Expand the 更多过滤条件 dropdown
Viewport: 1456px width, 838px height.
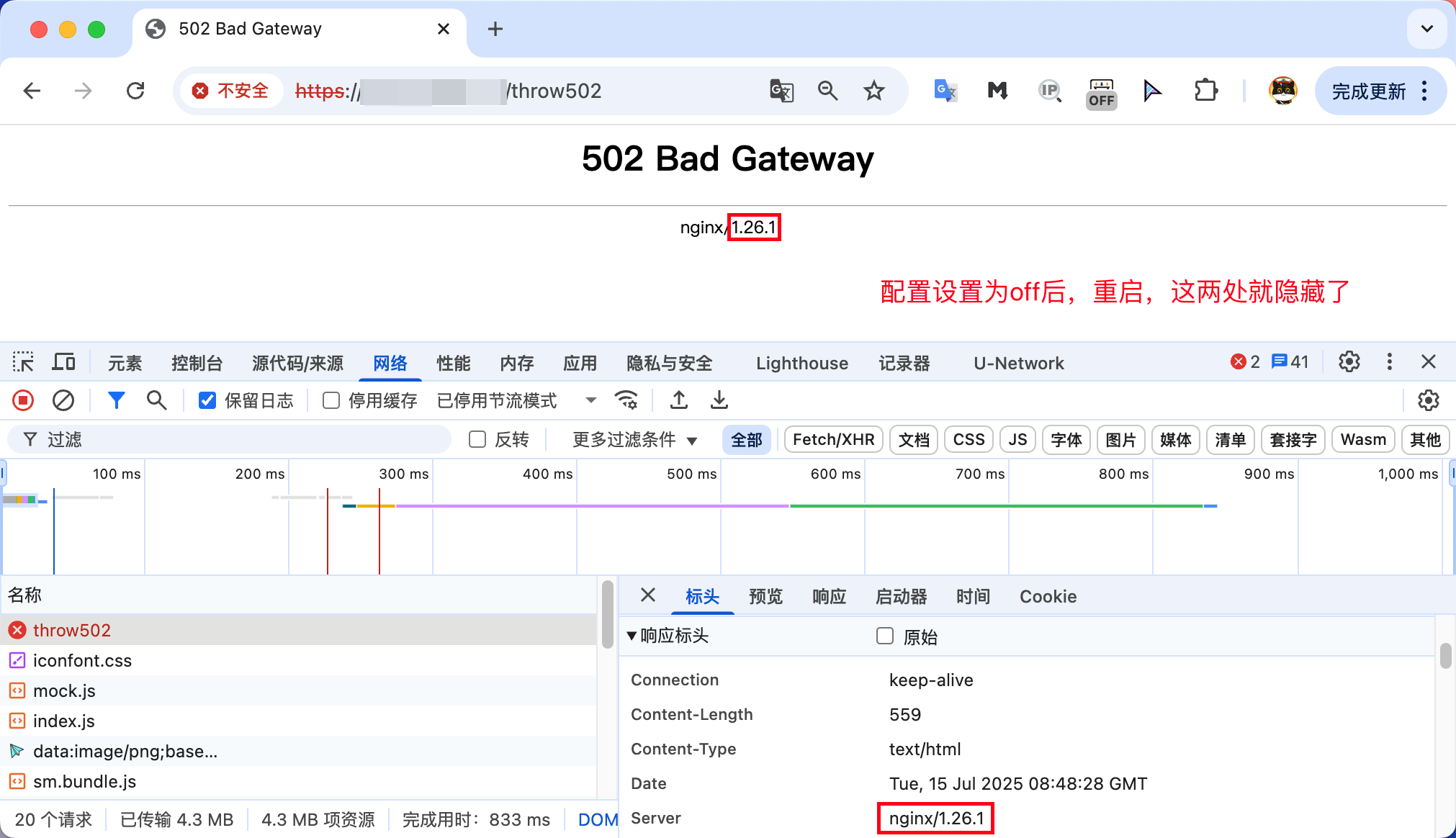click(634, 440)
